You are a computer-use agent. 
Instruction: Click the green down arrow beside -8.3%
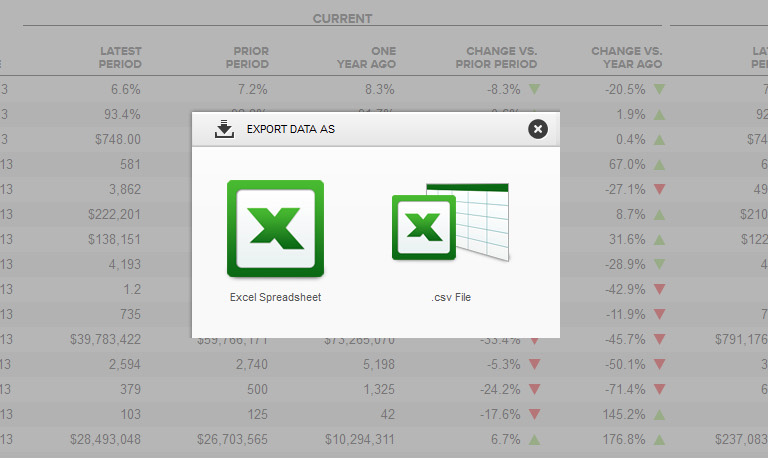coord(534,89)
